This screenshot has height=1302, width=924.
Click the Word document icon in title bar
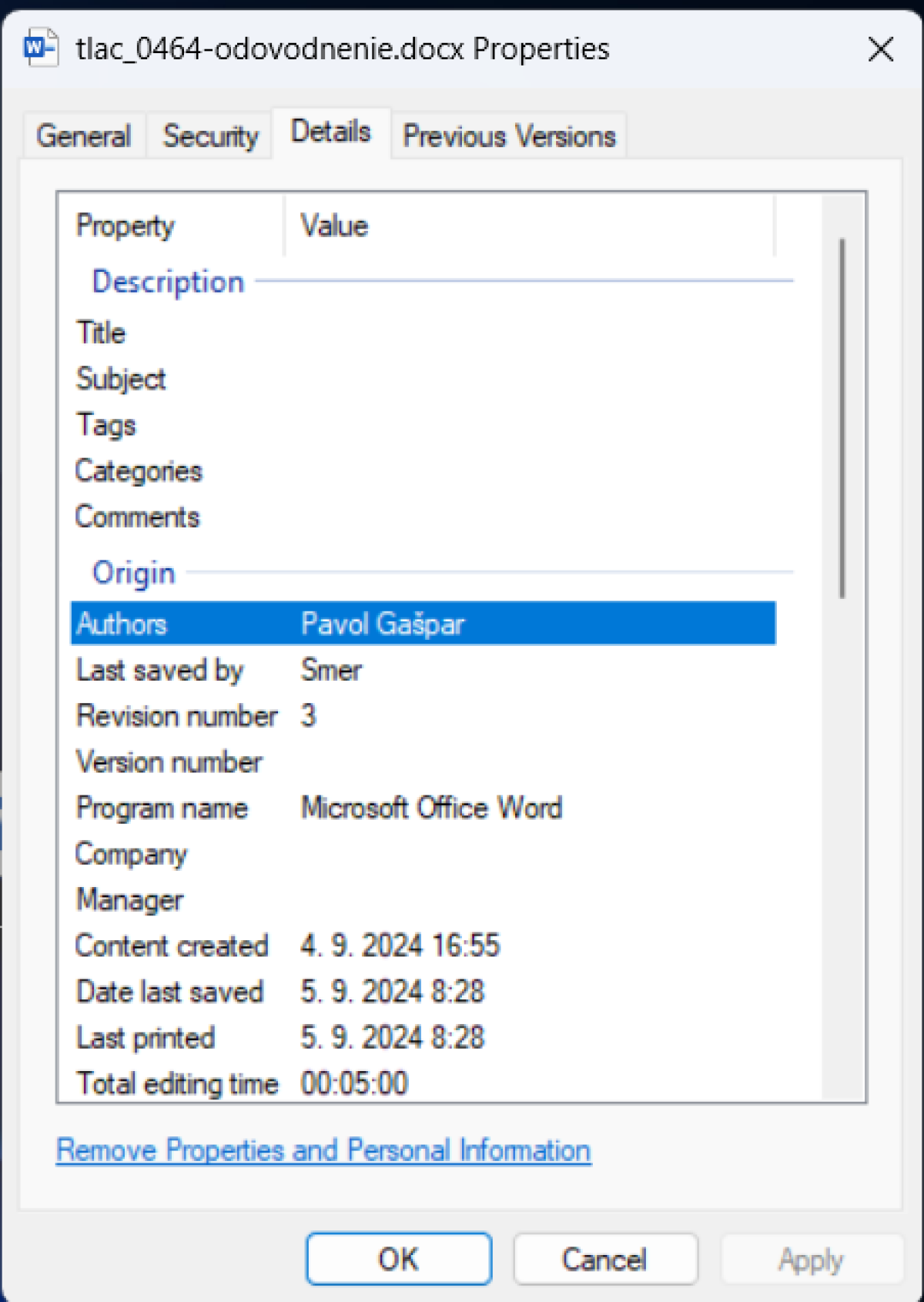click(x=40, y=49)
